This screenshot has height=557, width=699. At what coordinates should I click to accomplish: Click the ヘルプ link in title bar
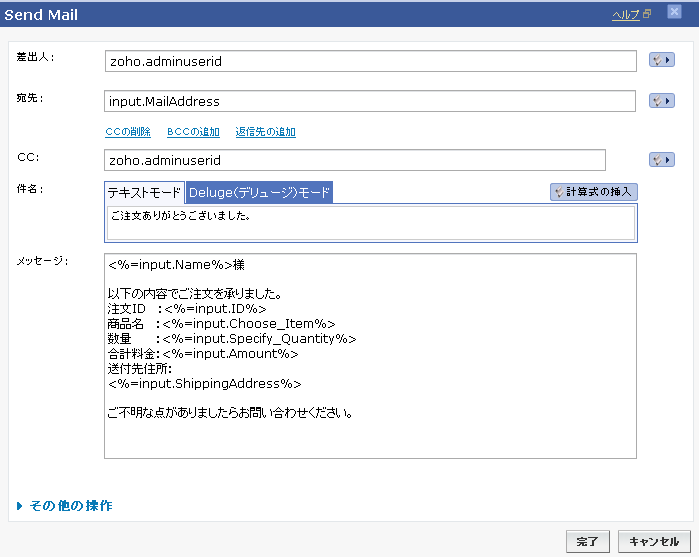point(626,15)
